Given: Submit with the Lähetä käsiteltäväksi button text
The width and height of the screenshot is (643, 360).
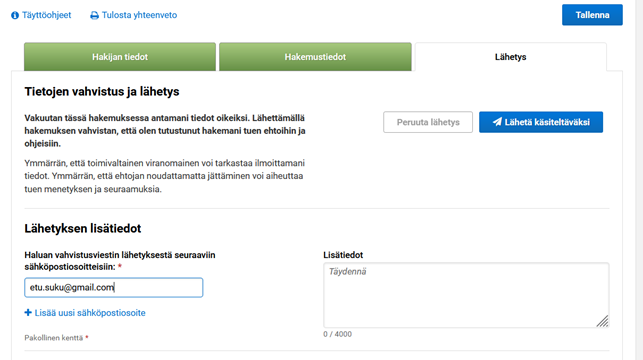Looking at the screenshot, I should (547, 122).
